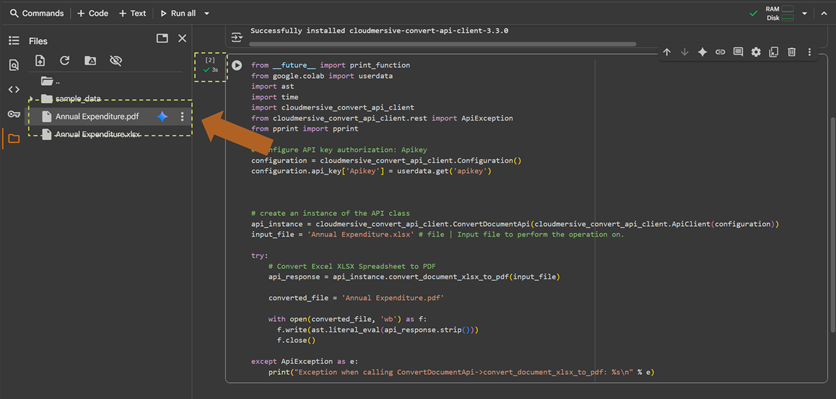
Task: Open the Table of contents sidebar icon
Action: (x=14, y=41)
